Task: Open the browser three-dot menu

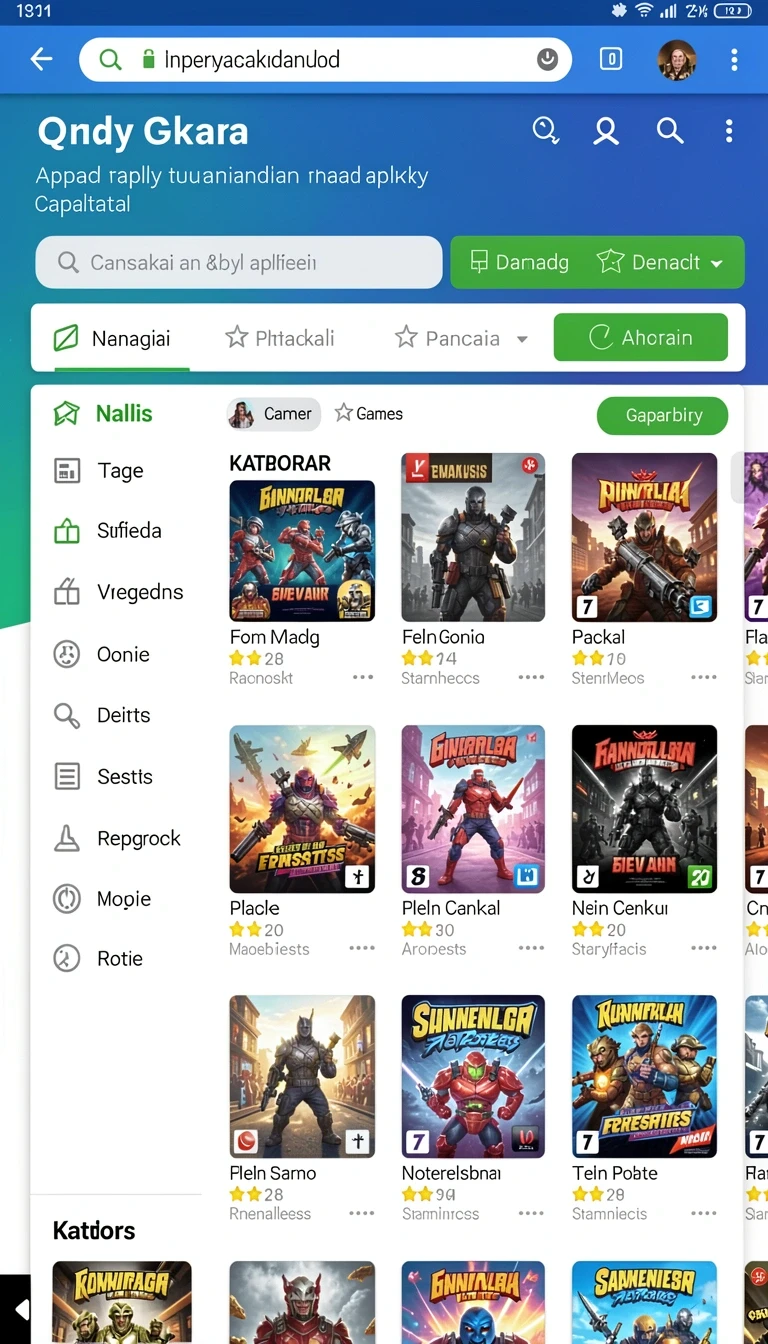Action: coord(735,60)
